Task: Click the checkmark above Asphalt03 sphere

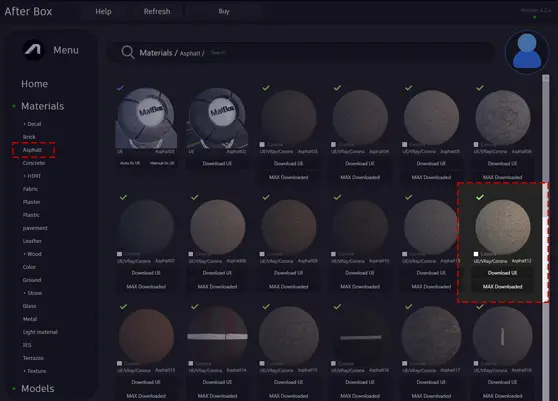Action: [266, 88]
